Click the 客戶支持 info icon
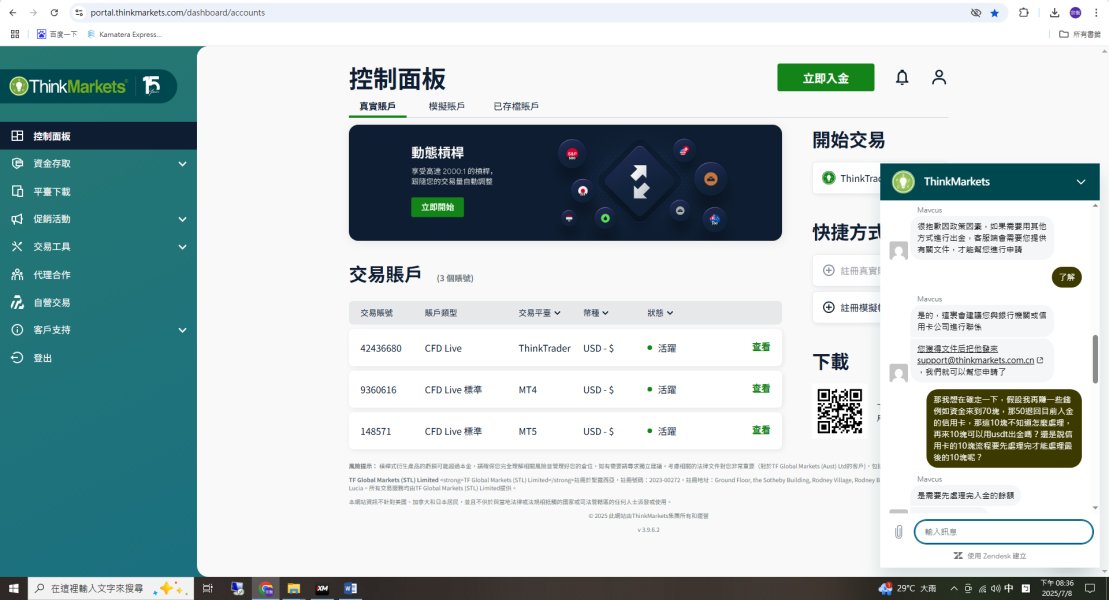The image size is (1109, 600). pos(17,330)
